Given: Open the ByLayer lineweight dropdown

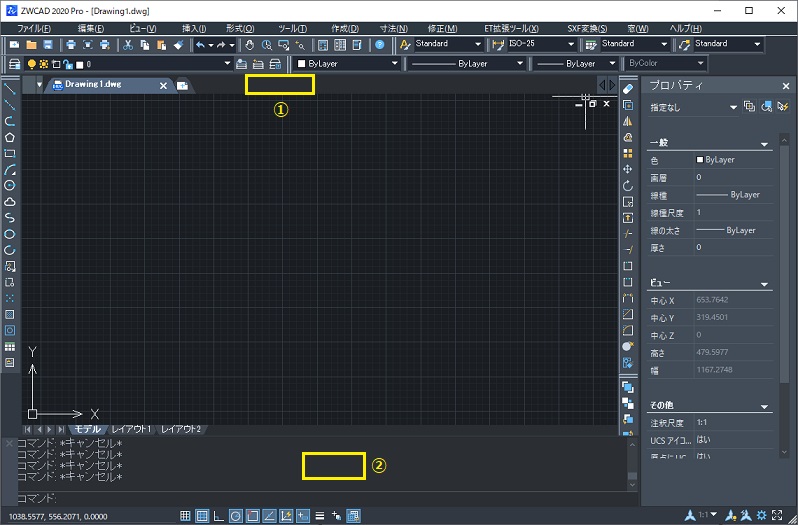Looking at the screenshot, I should pos(612,64).
